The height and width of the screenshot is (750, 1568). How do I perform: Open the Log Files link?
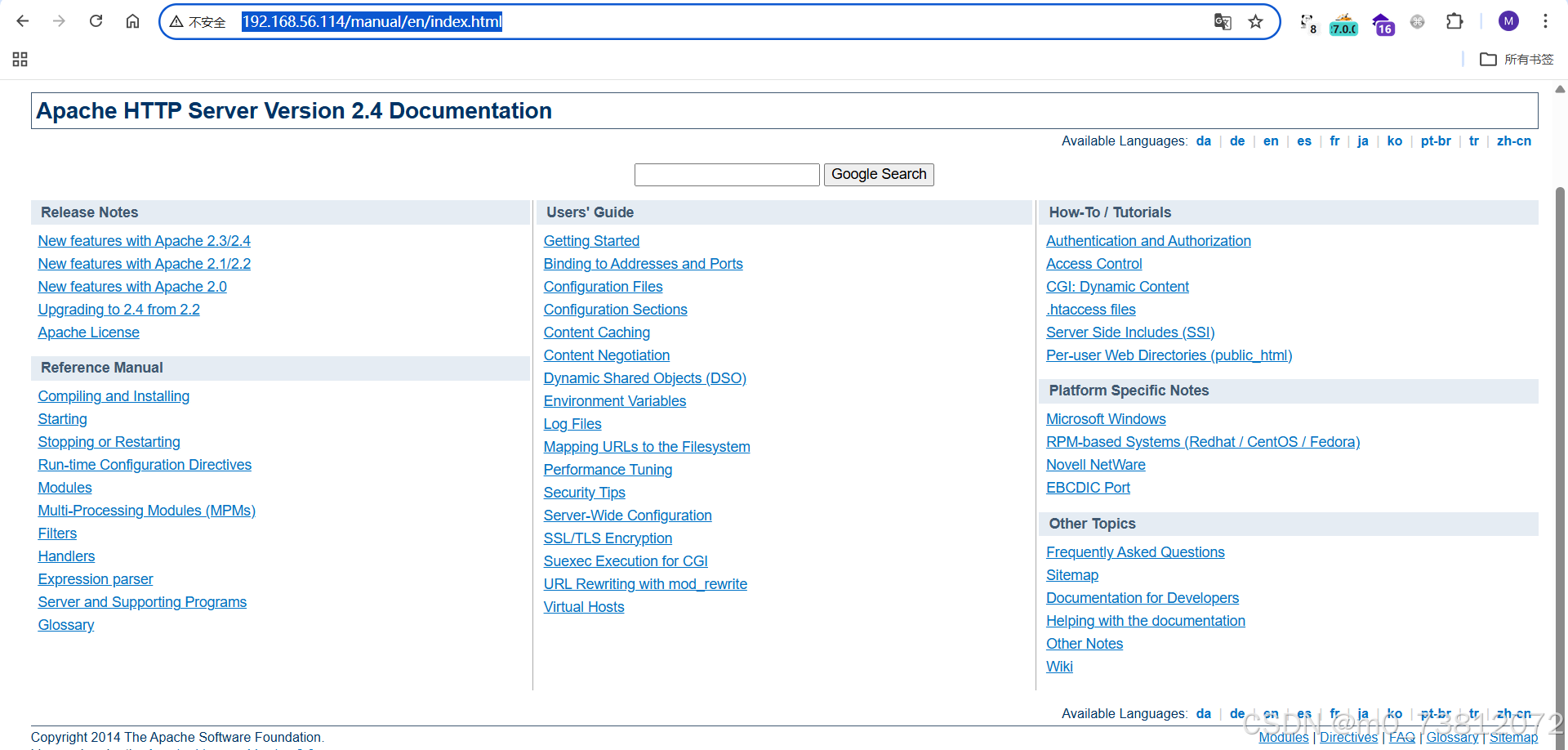572,424
